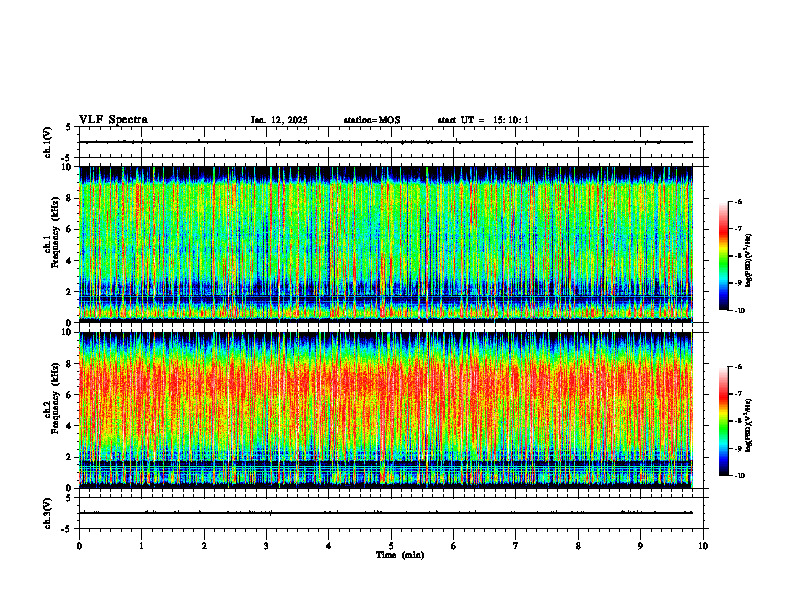
Task: Click the "start UT = 15:10:1" header text
Action: point(483,120)
